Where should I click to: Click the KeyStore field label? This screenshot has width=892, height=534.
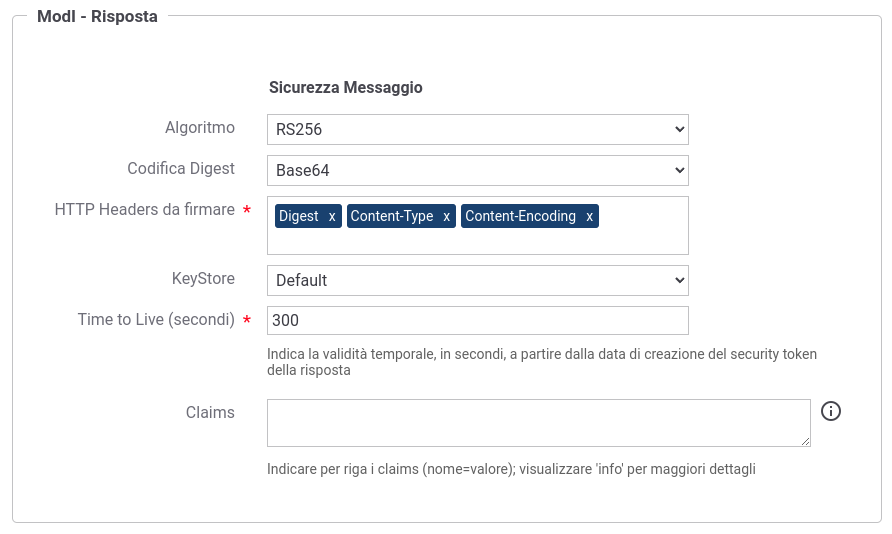click(203, 279)
